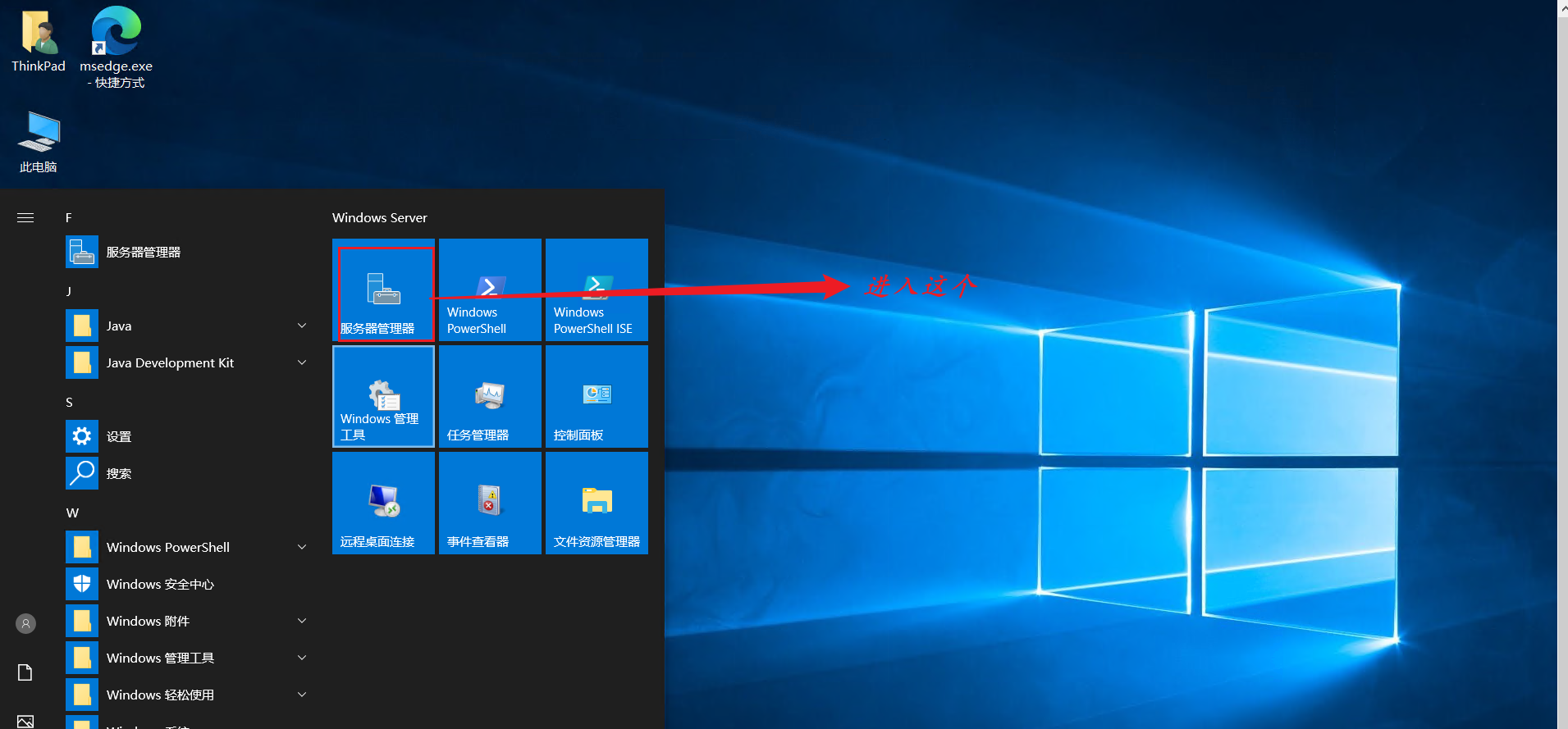Expand the Windows 管理工具 folder chevron
Viewport: 1568px width, 729px height.
click(302, 658)
